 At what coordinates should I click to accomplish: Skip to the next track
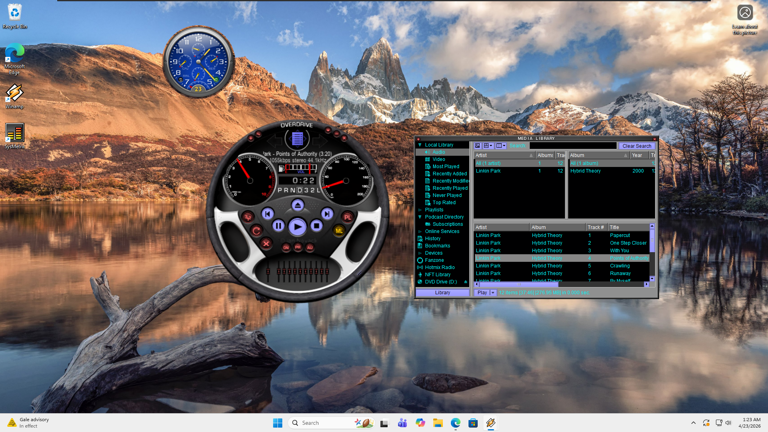tap(327, 214)
